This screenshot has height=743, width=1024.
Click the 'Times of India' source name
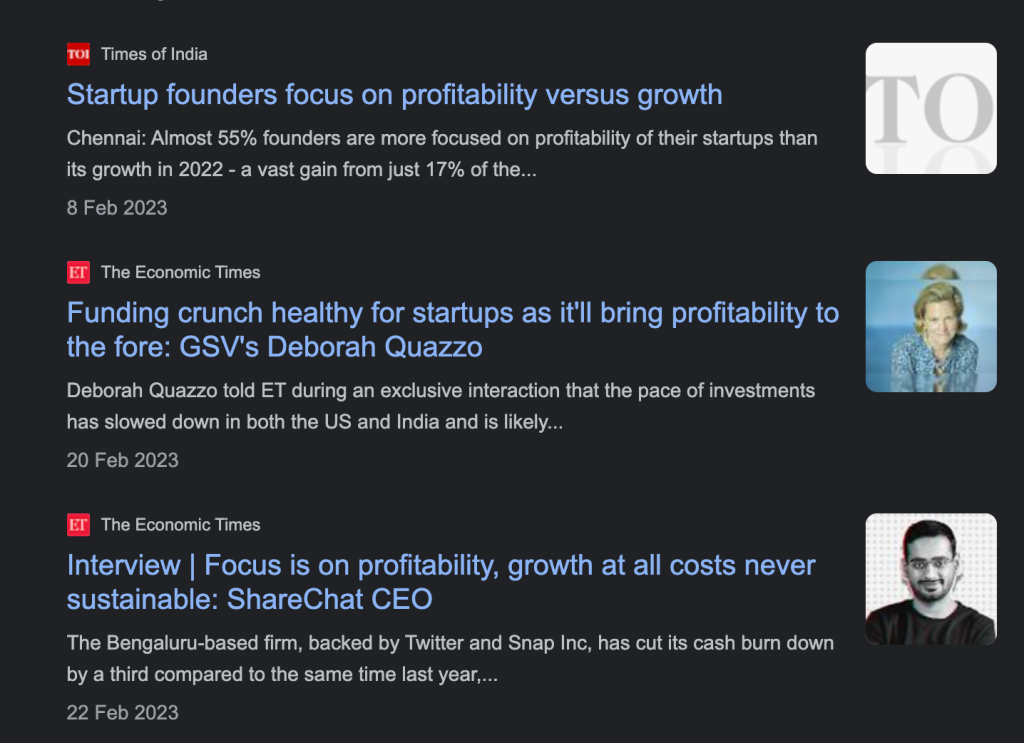pos(154,54)
